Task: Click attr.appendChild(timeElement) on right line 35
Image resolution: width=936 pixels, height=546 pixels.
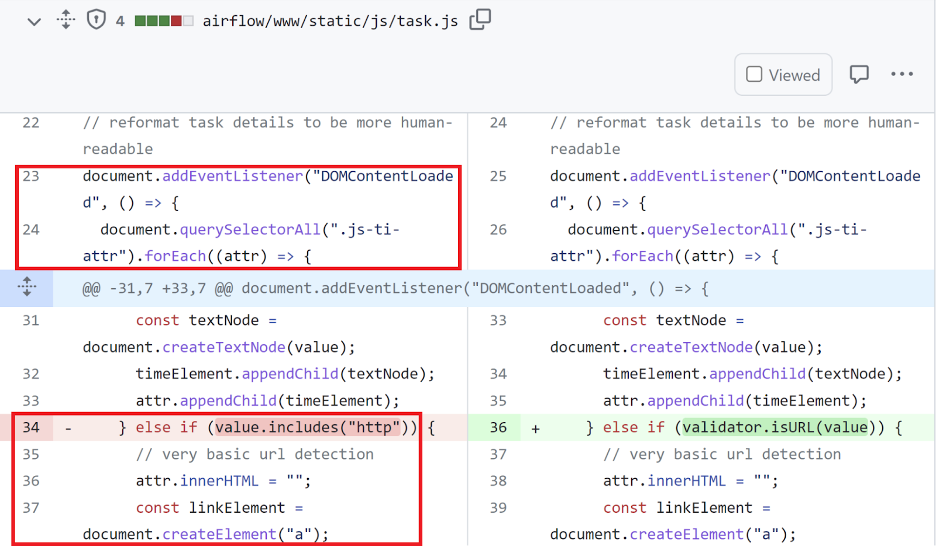Action: click(735, 401)
